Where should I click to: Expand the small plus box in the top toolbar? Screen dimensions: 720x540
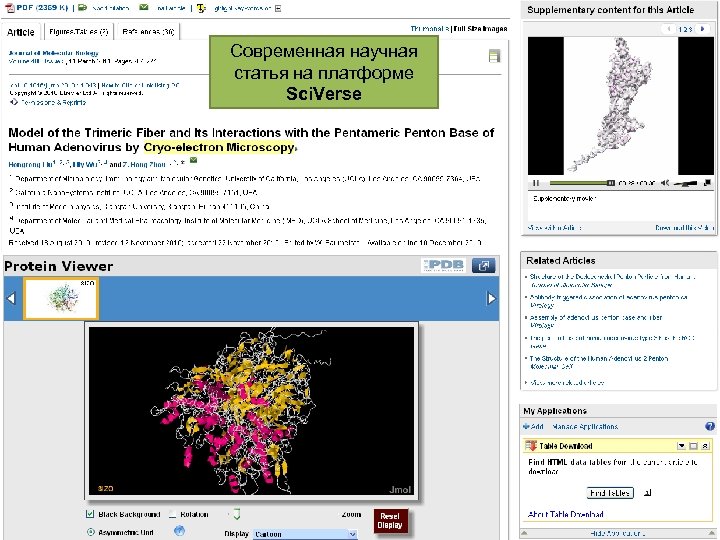pyautogui.click(x=278, y=8)
